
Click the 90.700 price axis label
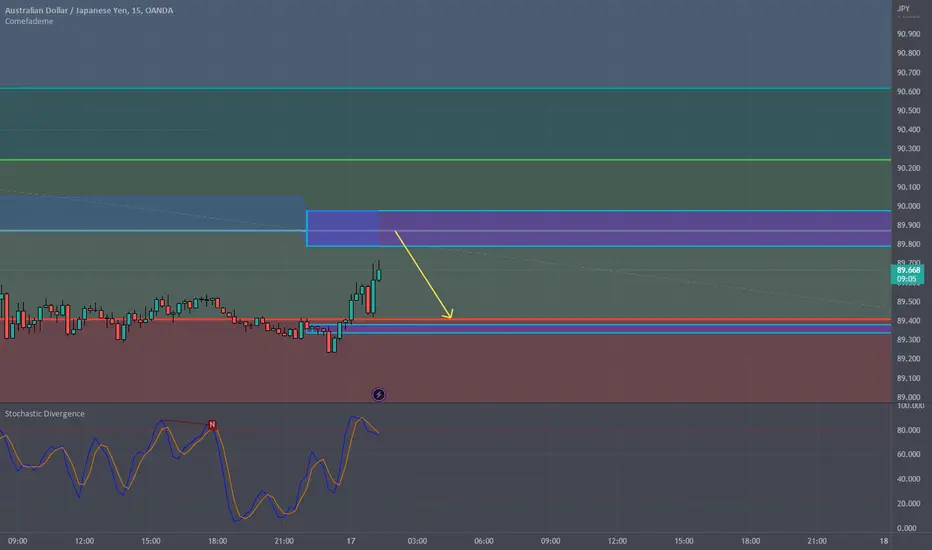click(908, 73)
